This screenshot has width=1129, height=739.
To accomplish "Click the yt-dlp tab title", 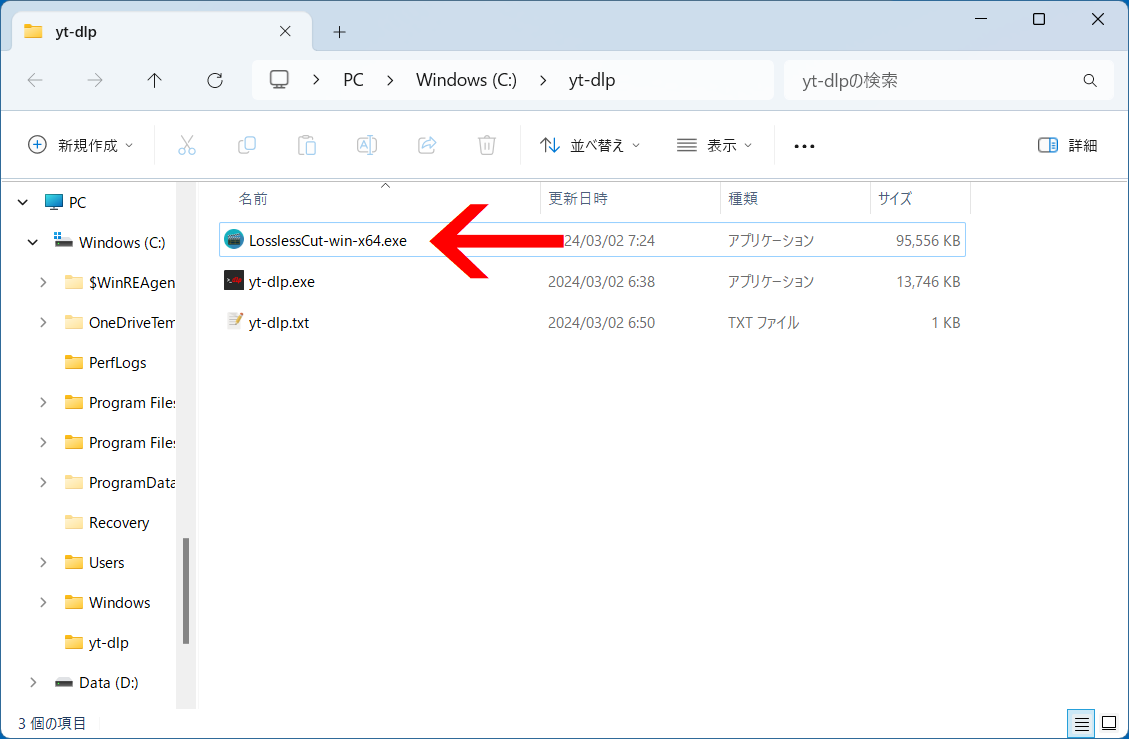I will [76, 32].
